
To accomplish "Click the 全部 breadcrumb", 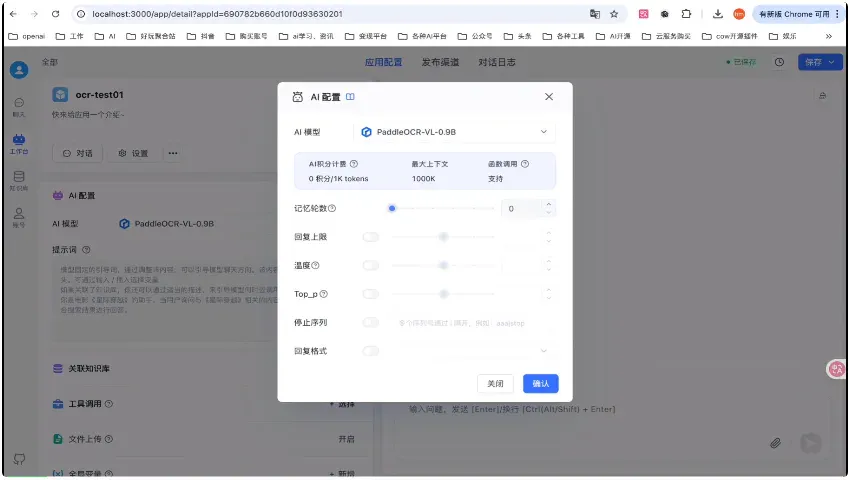I will 50,62.
